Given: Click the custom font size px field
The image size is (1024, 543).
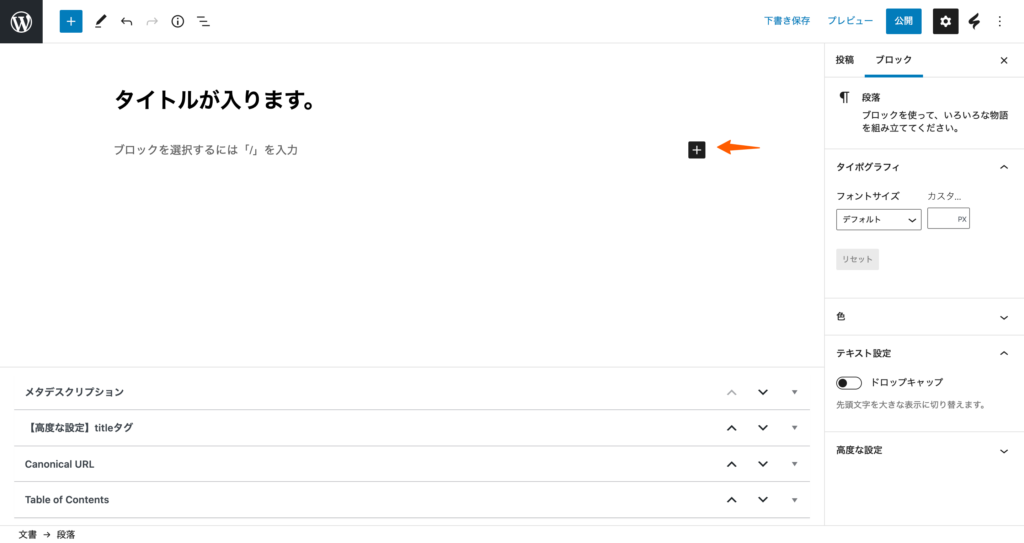Looking at the screenshot, I should pyautogui.click(x=942, y=219).
